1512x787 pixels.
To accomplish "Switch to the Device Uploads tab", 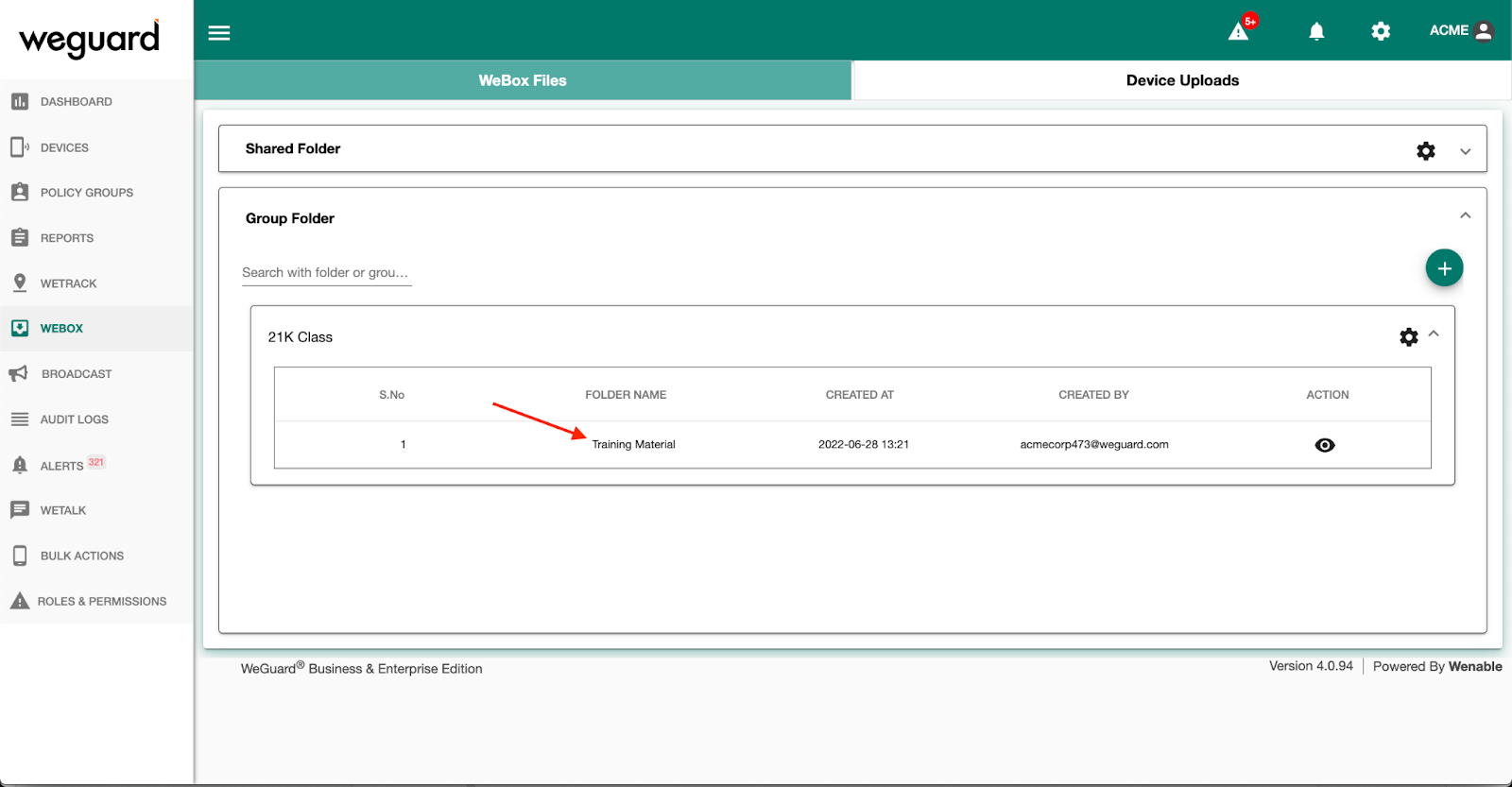I will tap(1182, 80).
